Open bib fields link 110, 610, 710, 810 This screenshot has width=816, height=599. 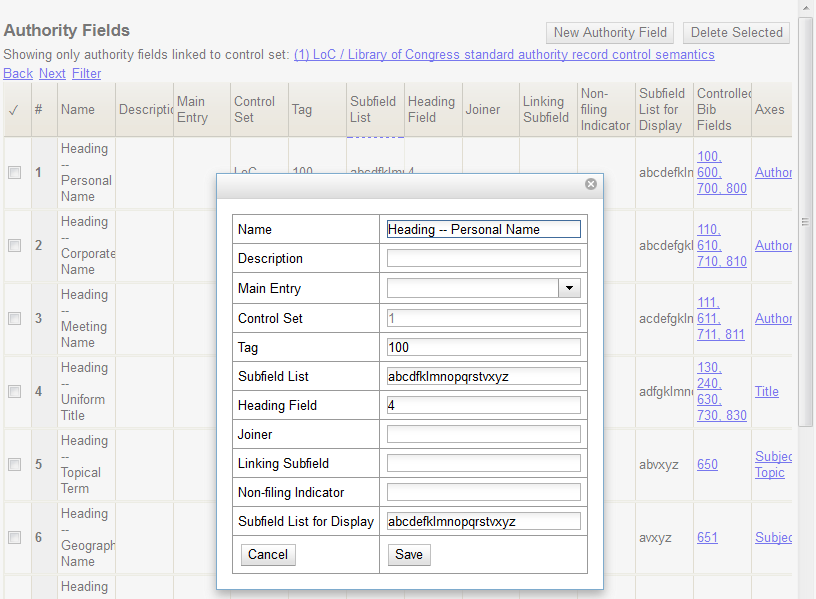tap(722, 245)
